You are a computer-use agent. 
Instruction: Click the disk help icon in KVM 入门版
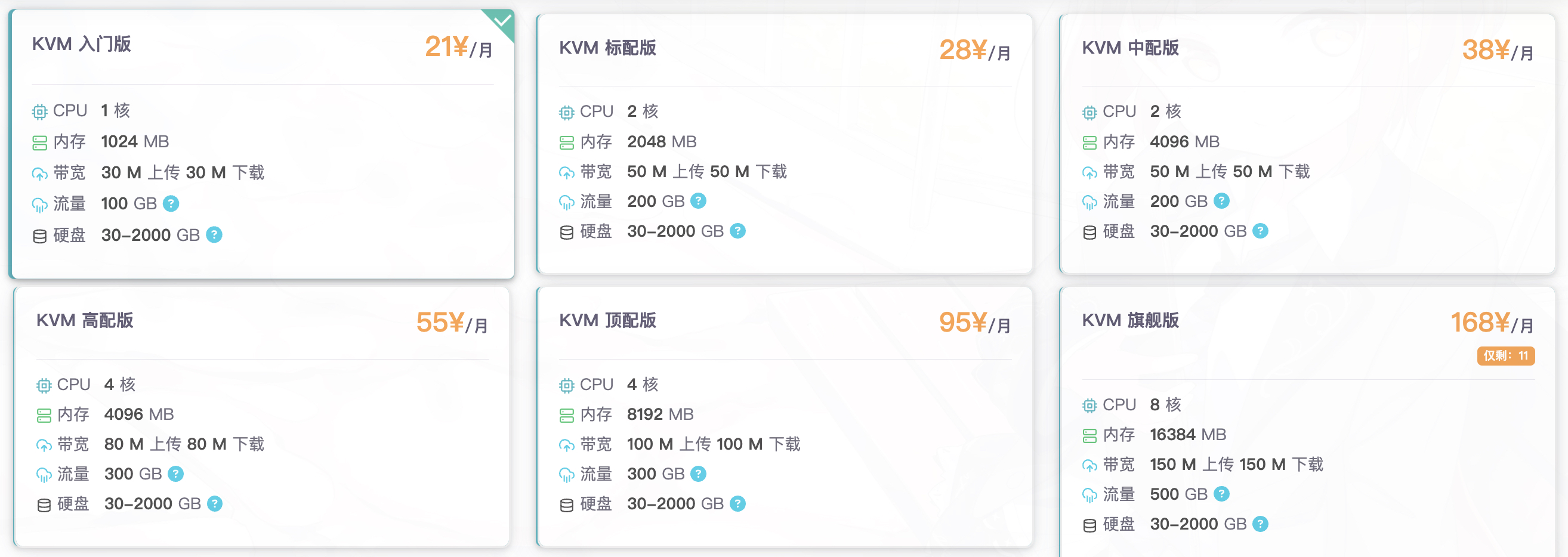(214, 235)
